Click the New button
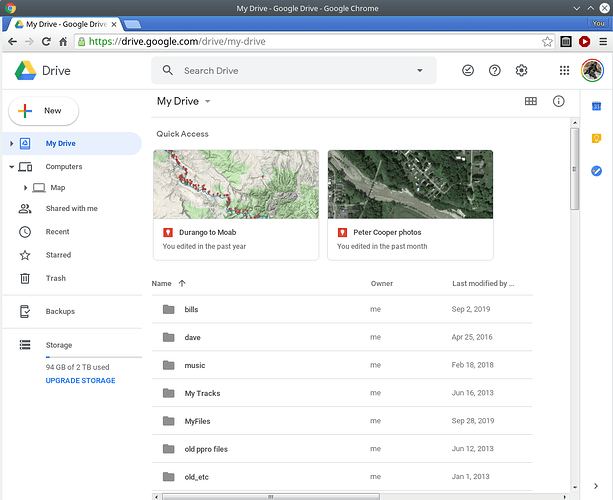 [x=43, y=111]
